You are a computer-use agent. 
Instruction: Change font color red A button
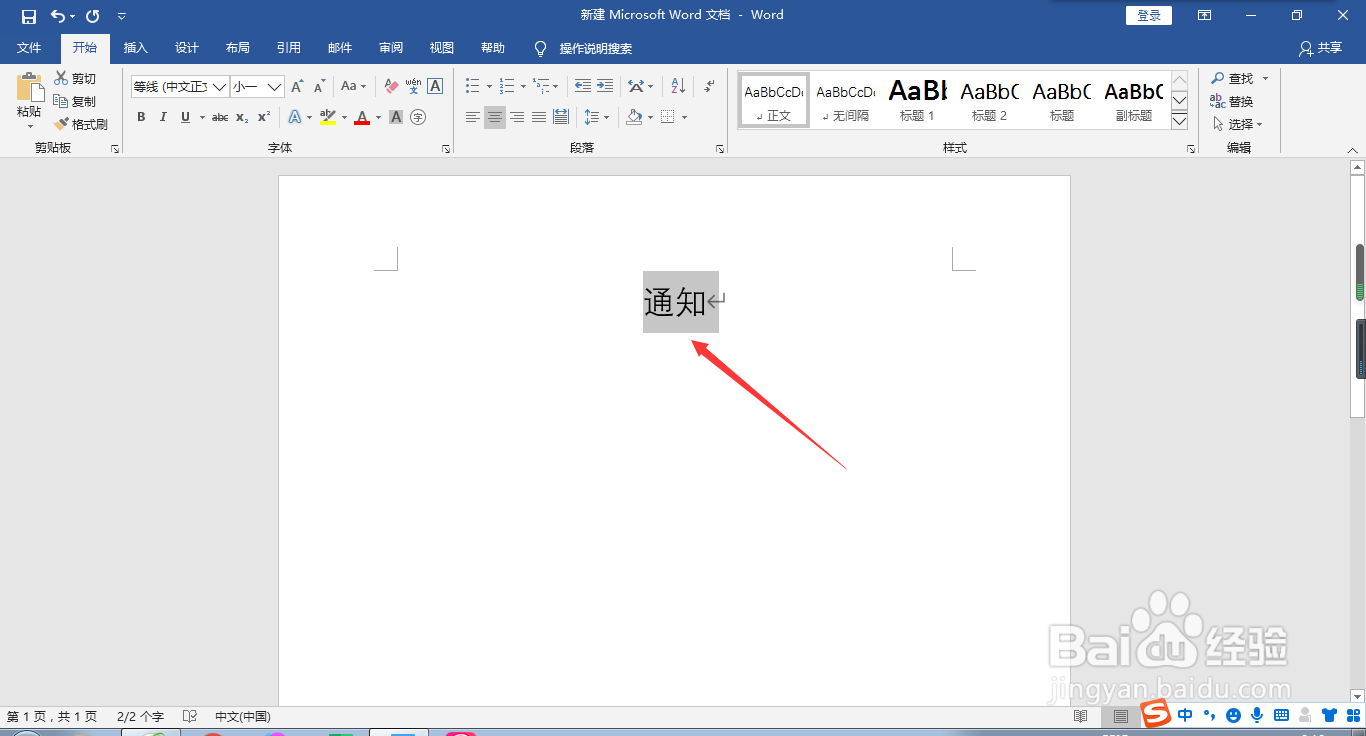(x=362, y=117)
